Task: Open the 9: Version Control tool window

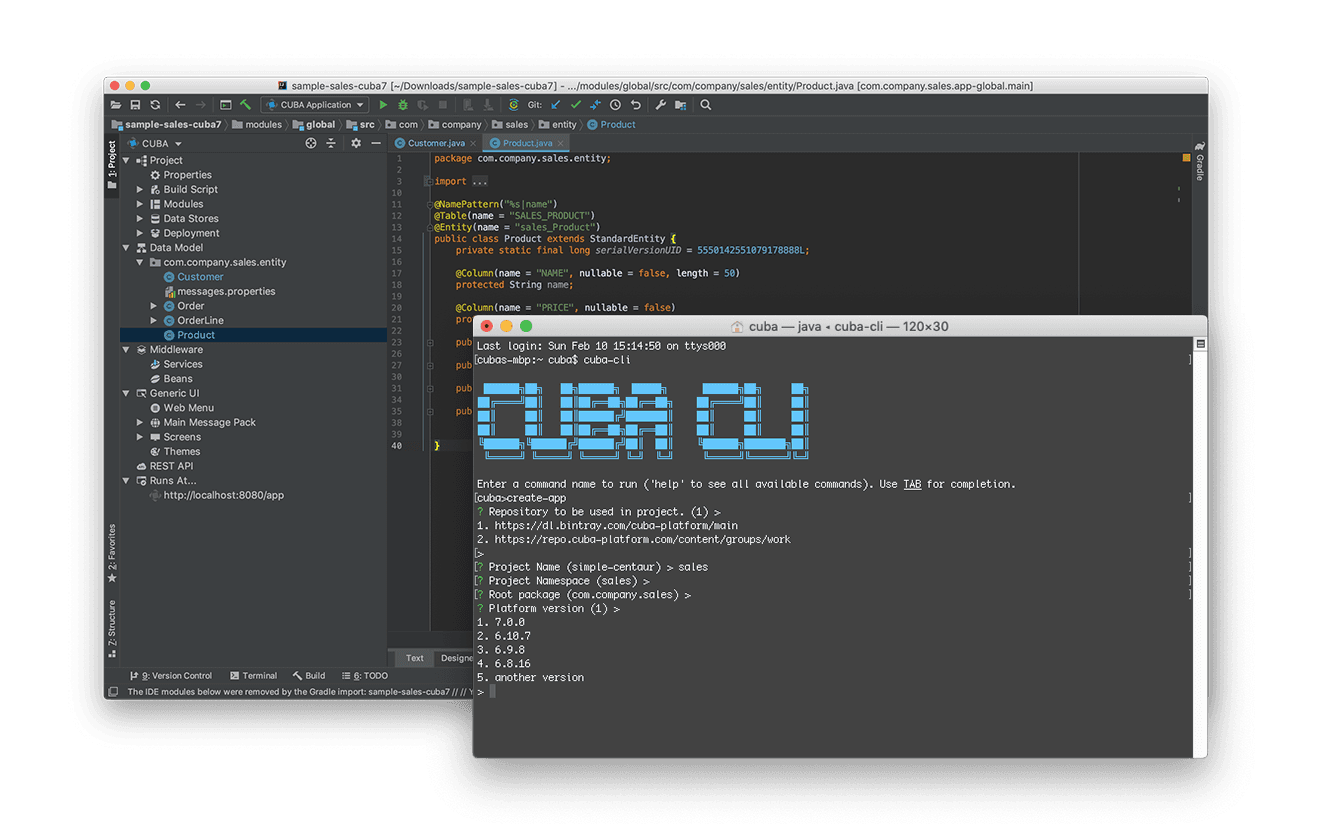Action: click(x=171, y=676)
